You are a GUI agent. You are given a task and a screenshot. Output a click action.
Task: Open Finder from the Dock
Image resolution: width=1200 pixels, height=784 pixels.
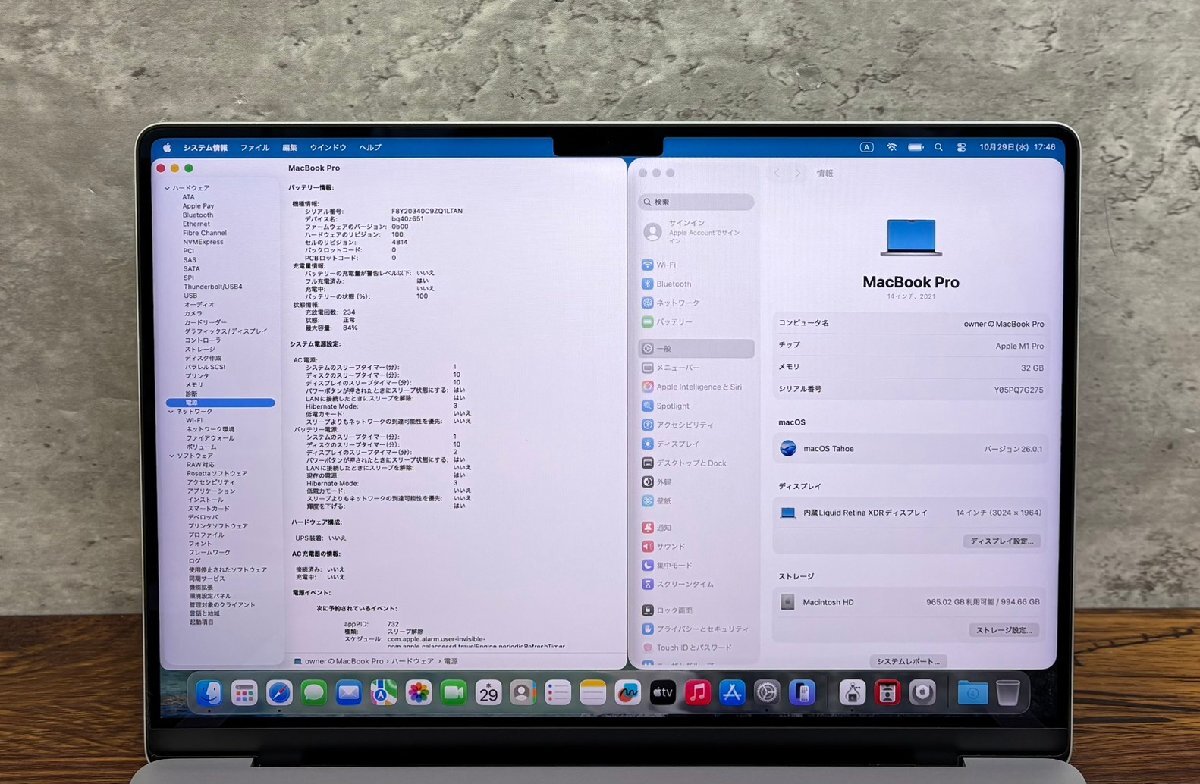click(210, 693)
